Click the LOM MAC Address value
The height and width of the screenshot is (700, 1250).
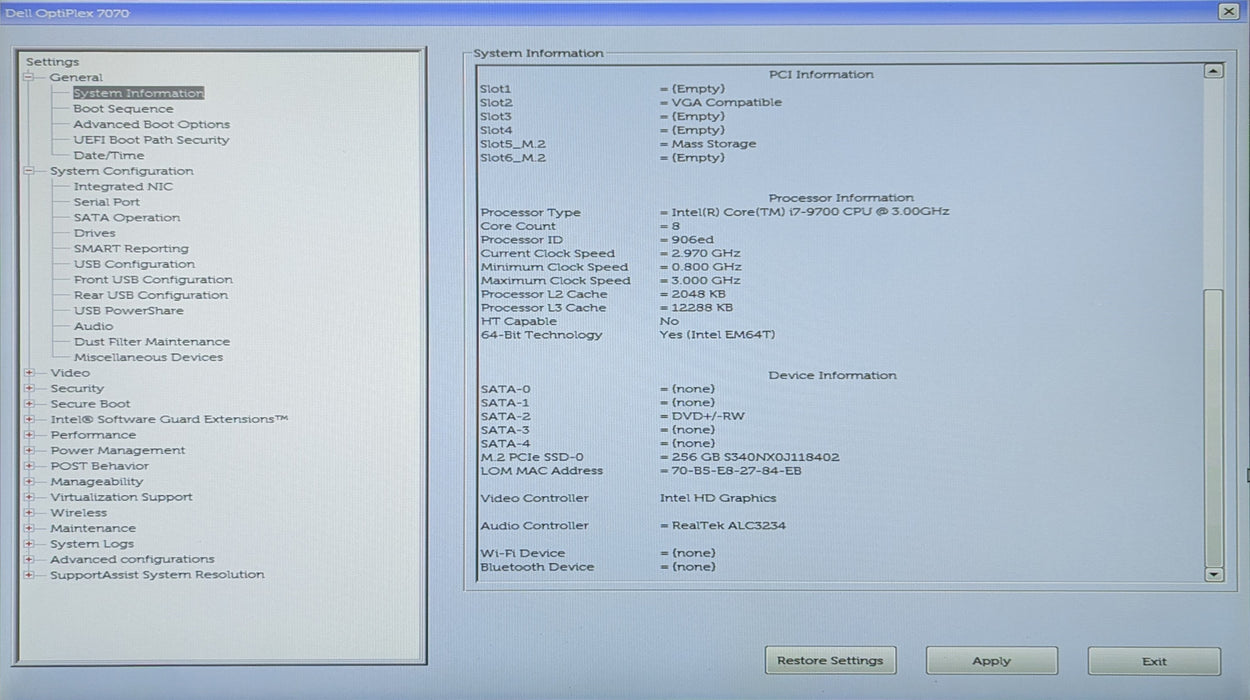tap(736, 471)
